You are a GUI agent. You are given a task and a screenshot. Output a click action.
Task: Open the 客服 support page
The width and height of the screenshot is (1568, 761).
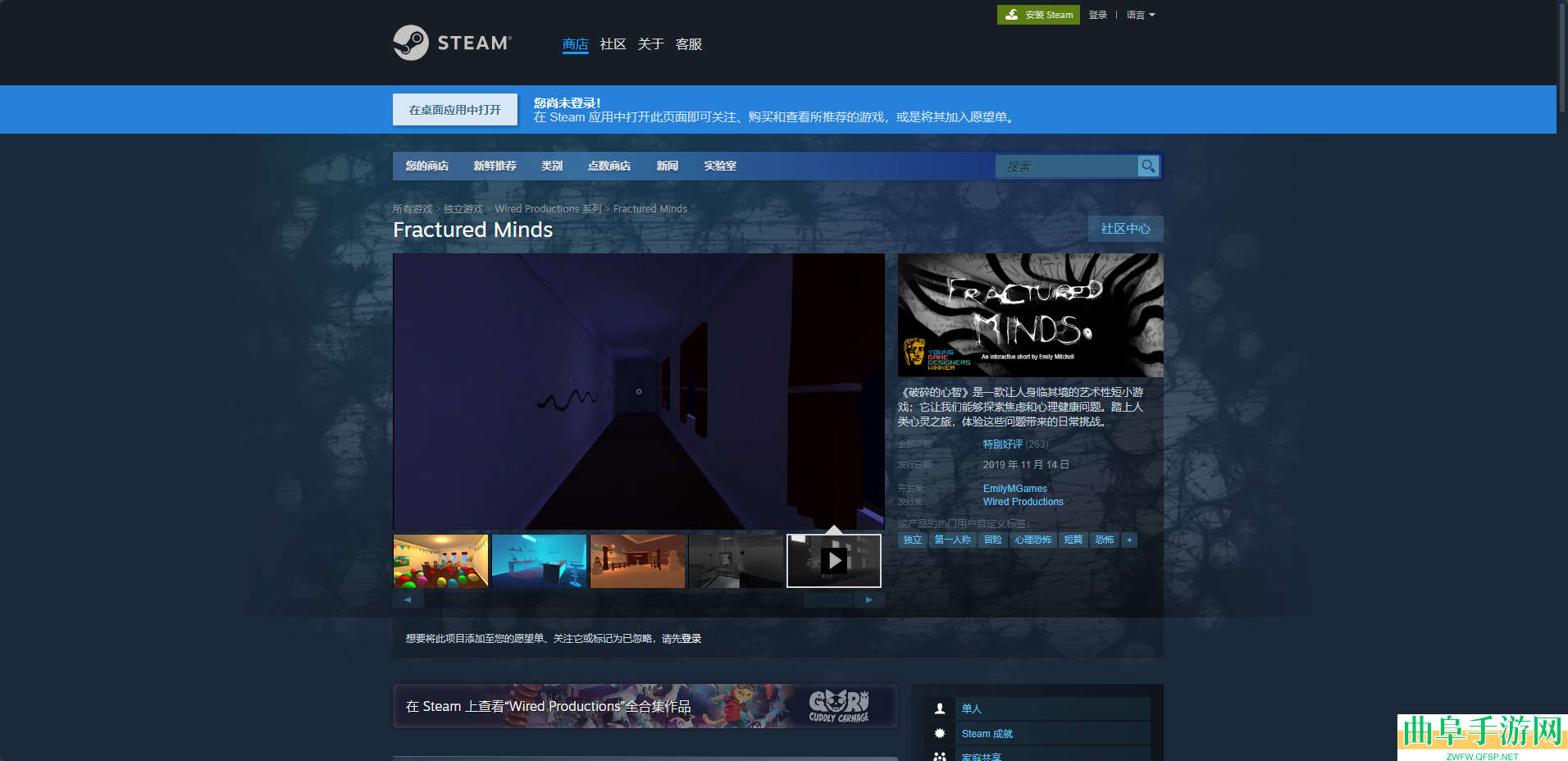click(689, 44)
